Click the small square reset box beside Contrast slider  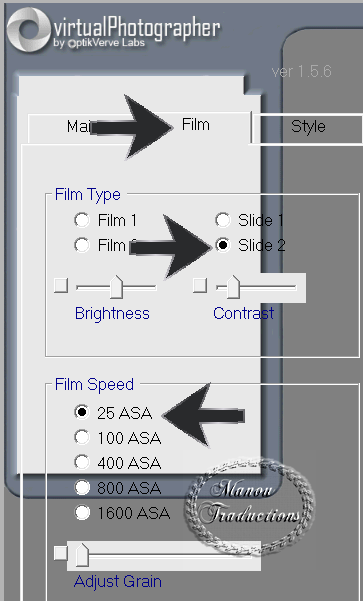click(x=200, y=286)
